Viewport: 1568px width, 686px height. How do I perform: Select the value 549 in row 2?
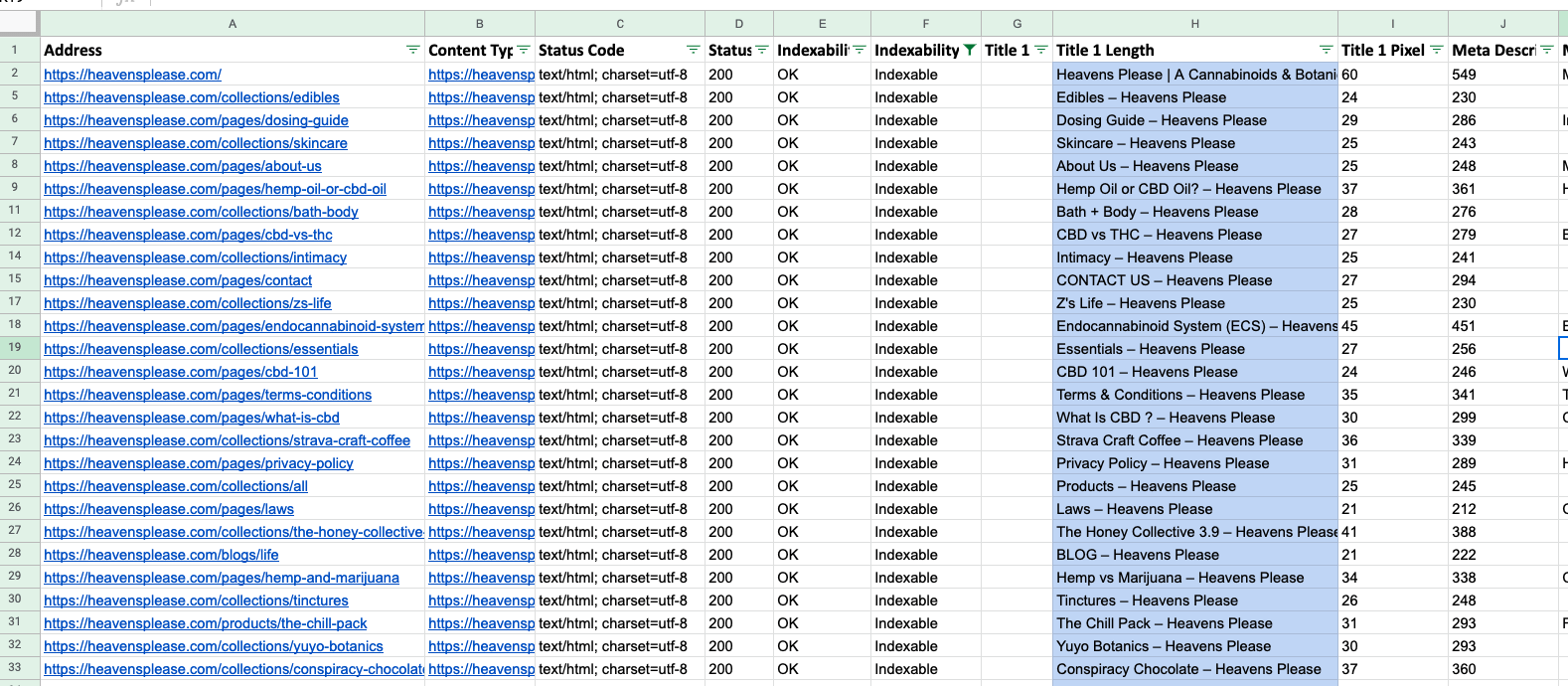point(1503,75)
